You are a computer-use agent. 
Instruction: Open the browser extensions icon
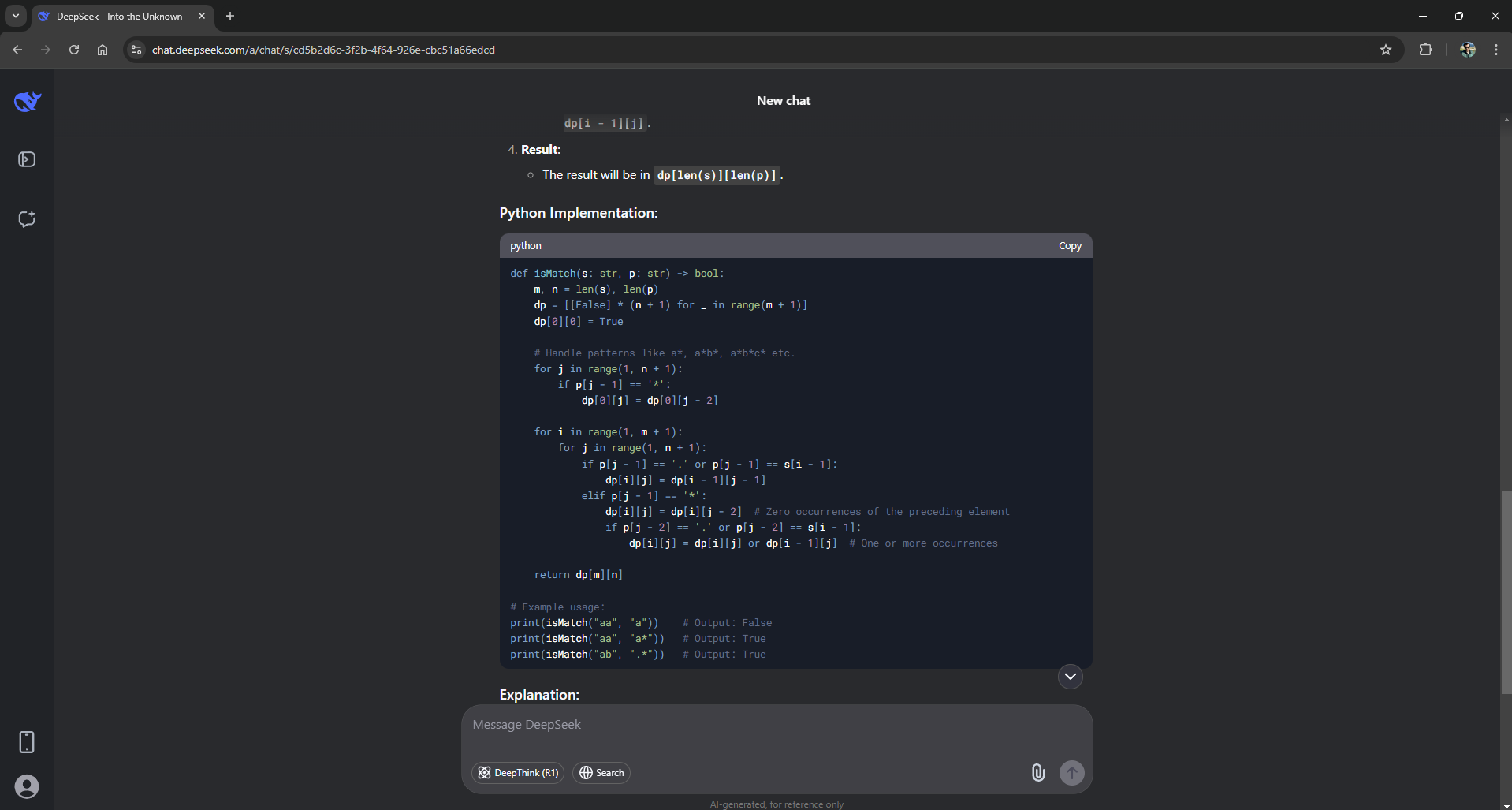click(1425, 50)
